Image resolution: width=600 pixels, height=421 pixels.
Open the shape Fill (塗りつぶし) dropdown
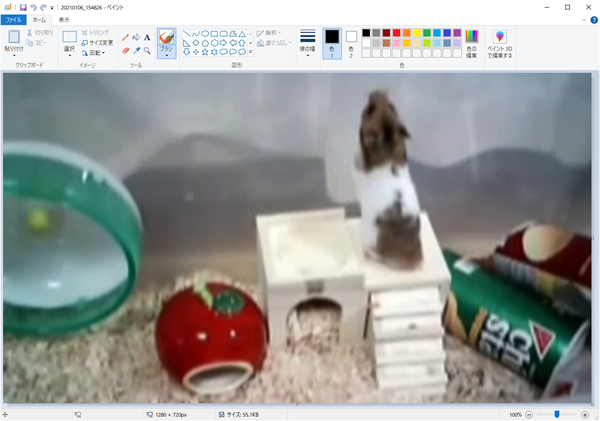point(274,43)
